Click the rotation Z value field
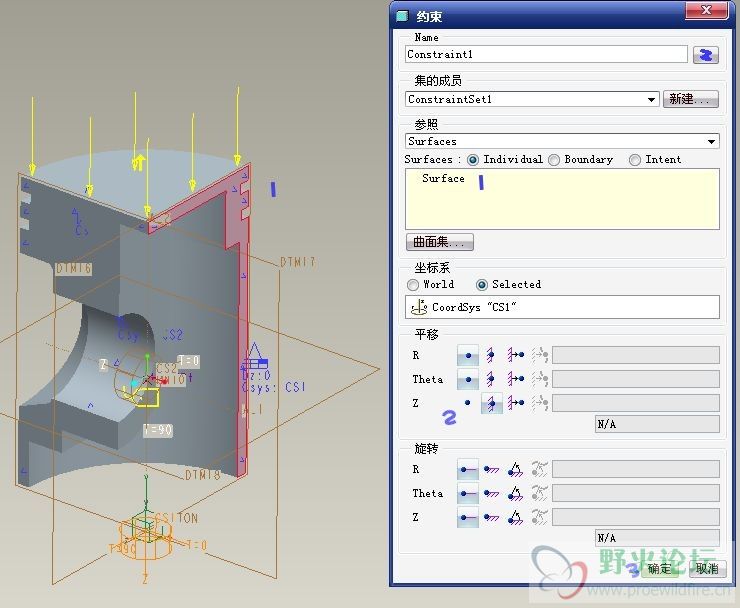Image resolution: width=740 pixels, height=608 pixels. click(x=636, y=517)
